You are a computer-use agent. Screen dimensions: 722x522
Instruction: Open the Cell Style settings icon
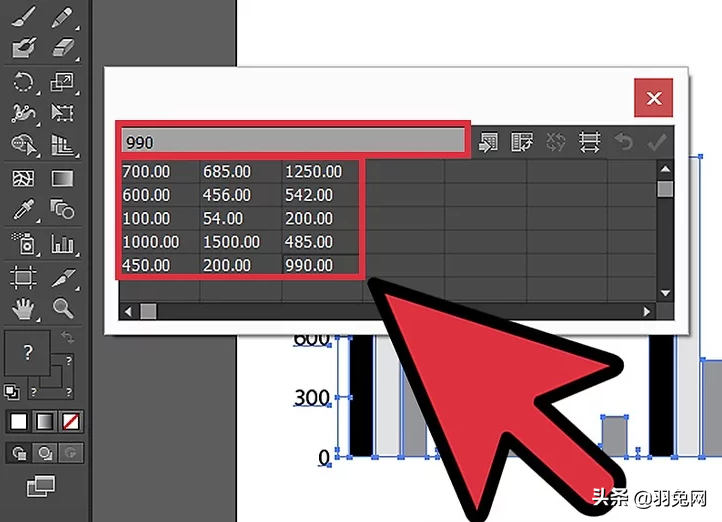tap(589, 142)
